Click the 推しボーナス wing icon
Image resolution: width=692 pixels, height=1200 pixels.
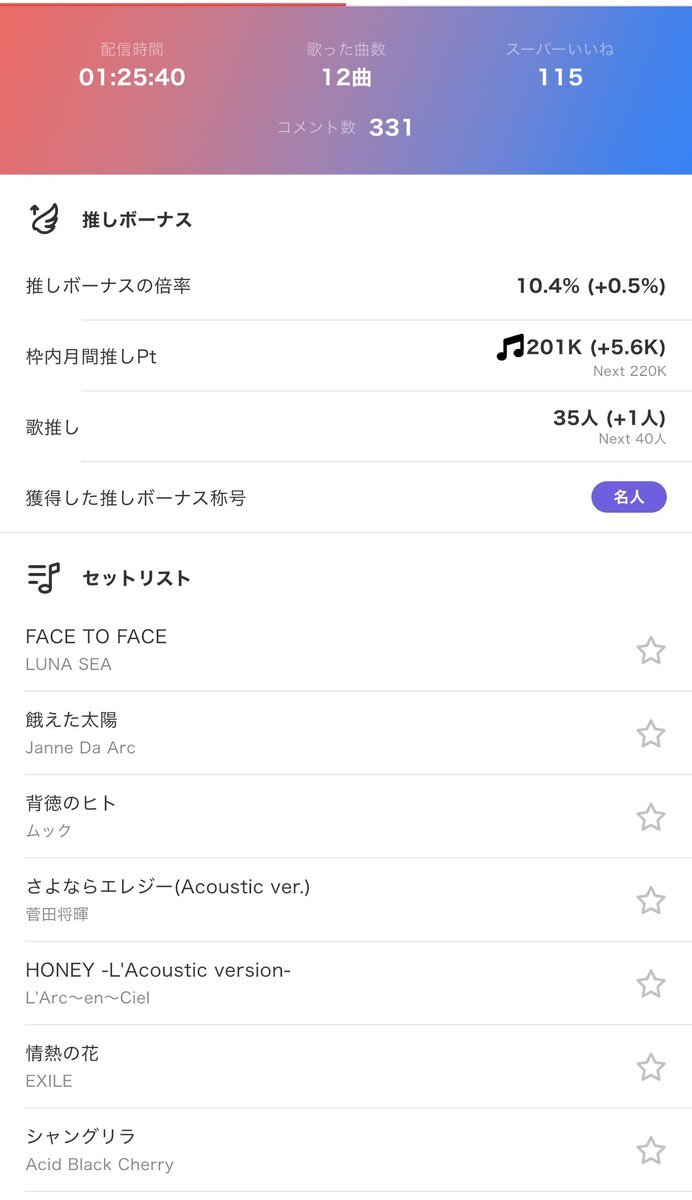[45, 219]
